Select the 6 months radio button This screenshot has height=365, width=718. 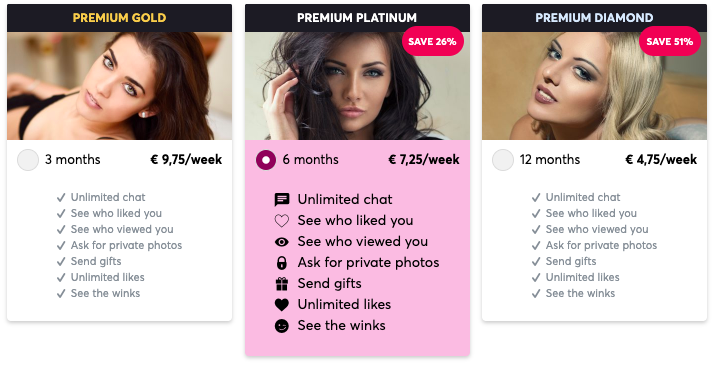pos(266,160)
